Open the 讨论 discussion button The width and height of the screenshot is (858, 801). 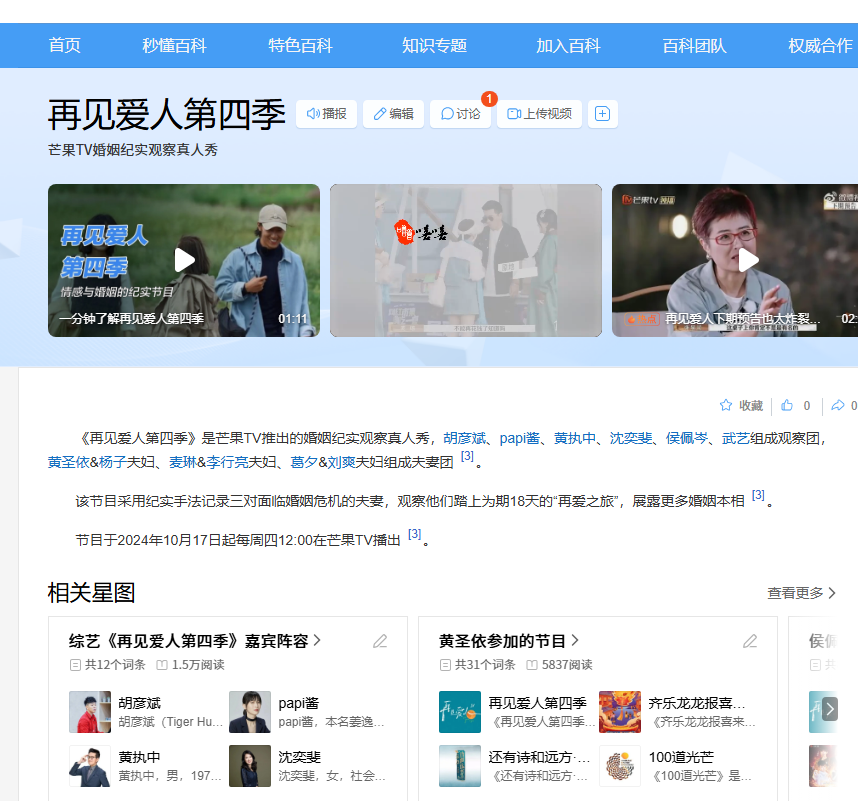[x=460, y=114]
